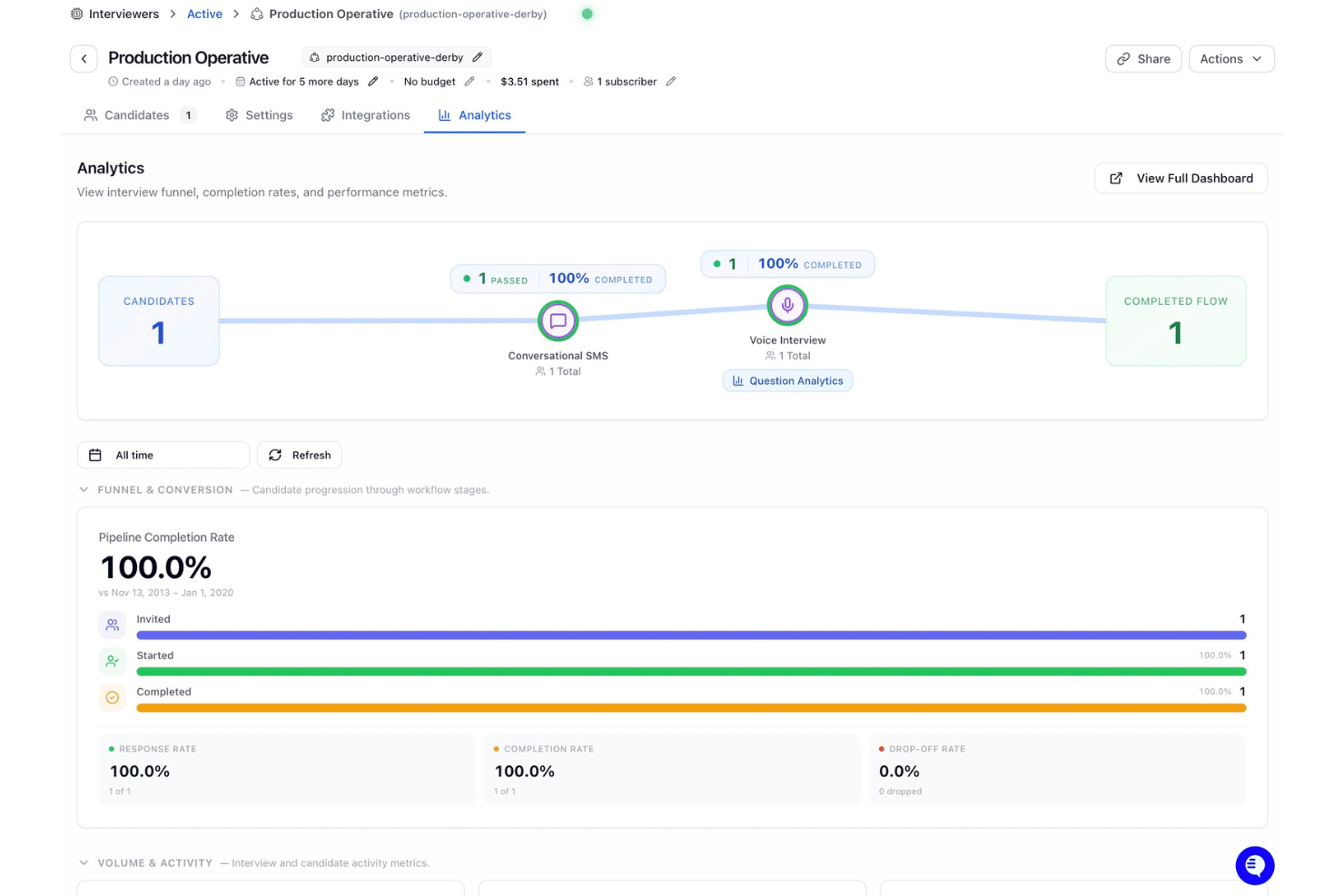This screenshot has width=1344, height=896.
Task: Click the back arrow beside Production Operative
Action: coord(84,59)
